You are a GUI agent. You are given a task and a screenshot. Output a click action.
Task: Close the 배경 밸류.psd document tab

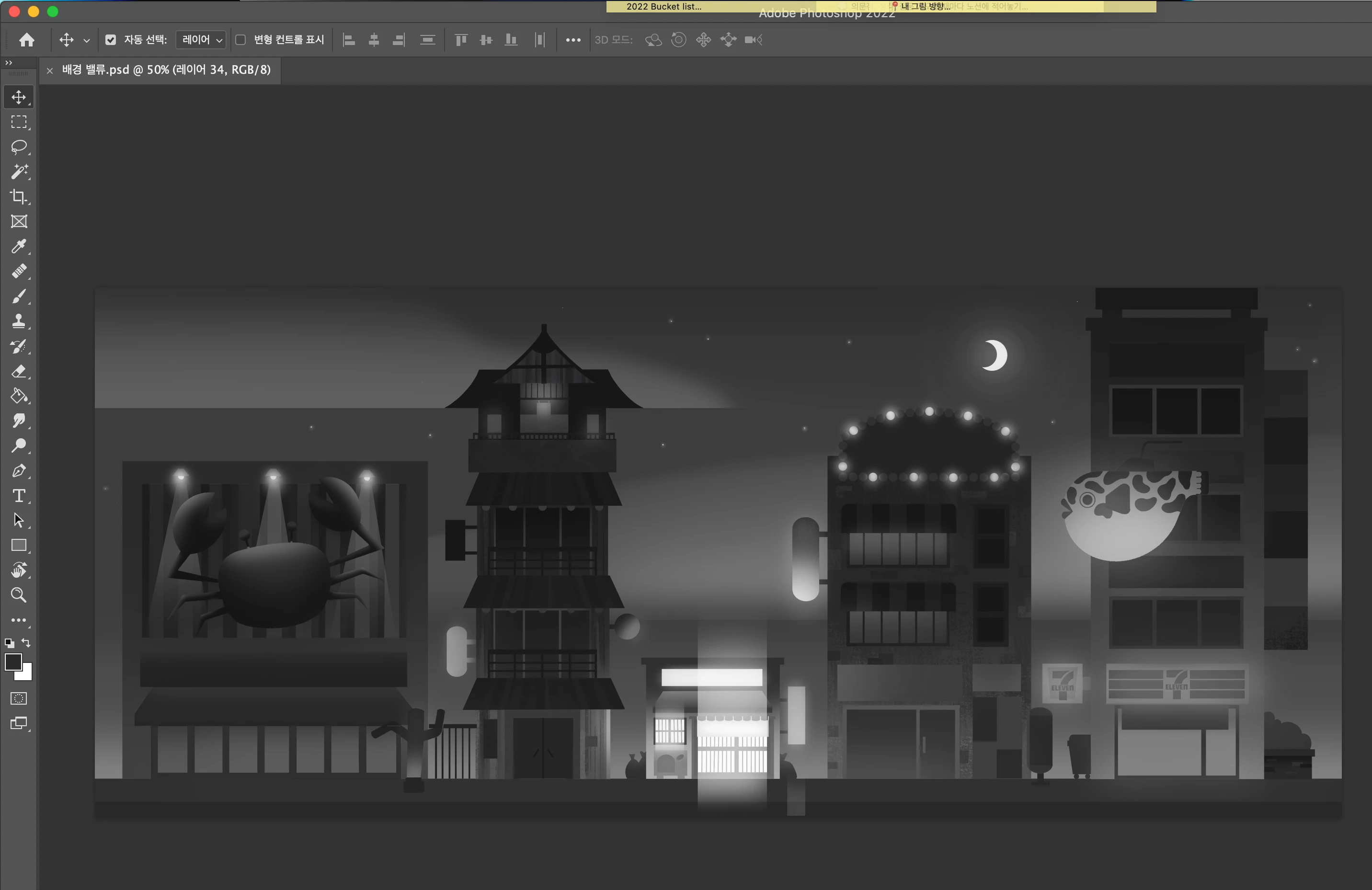click(x=49, y=70)
